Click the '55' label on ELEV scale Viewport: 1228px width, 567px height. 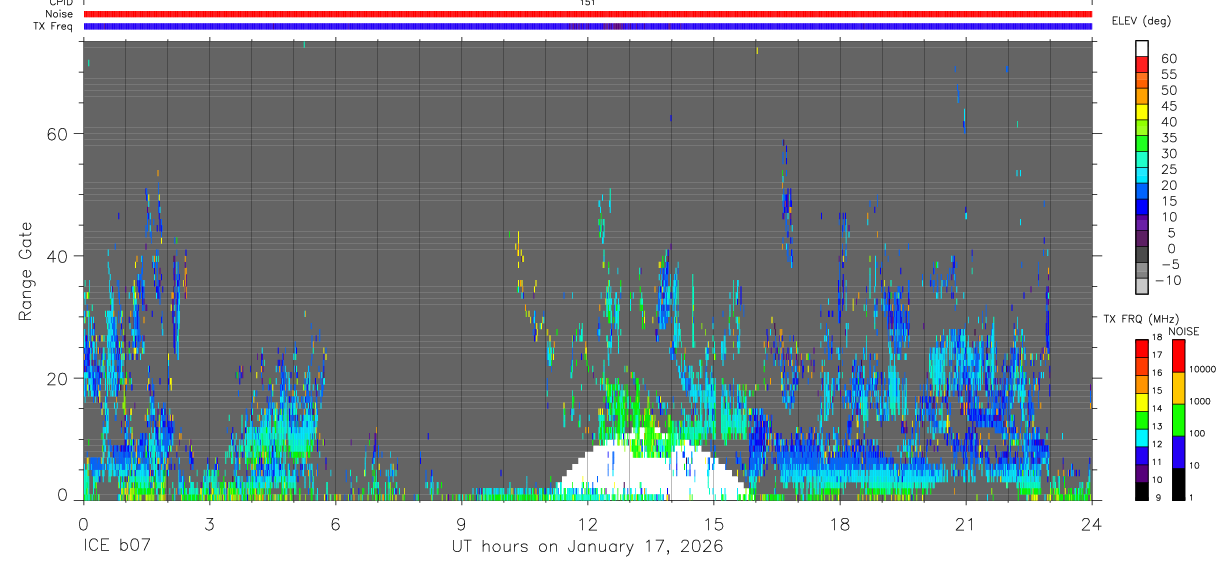click(x=1168, y=75)
